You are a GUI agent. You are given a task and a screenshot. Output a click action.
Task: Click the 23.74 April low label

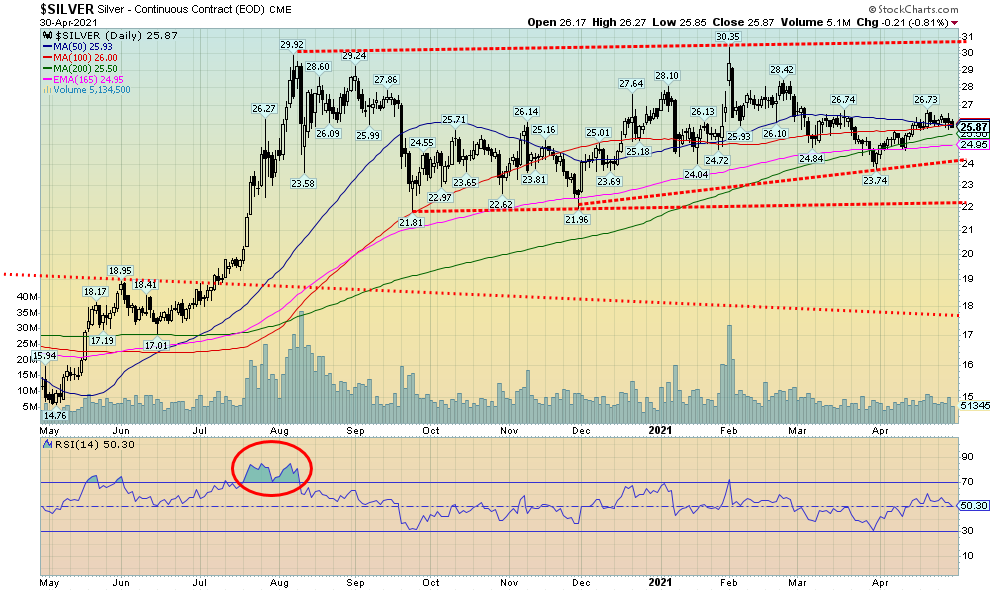874,180
